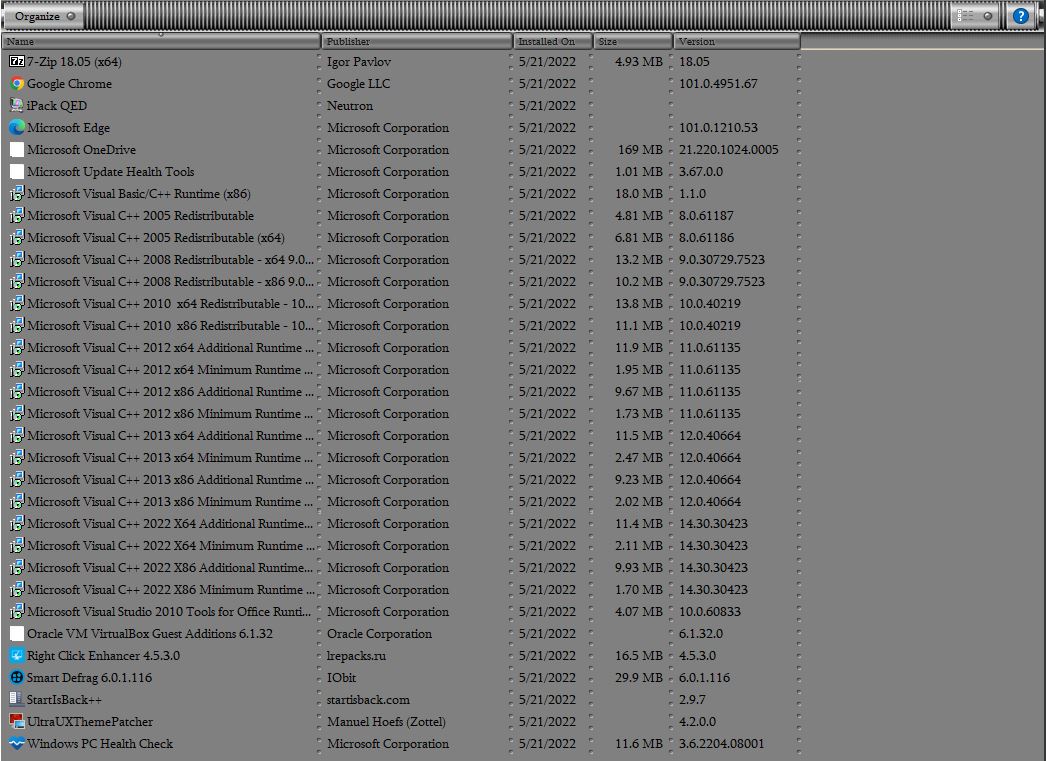This screenshot has height=761, width=1046.
Task: Click "Microsoft Visual C++ 2012 x86 Additional Runtime" name
Action: [170, 392]
